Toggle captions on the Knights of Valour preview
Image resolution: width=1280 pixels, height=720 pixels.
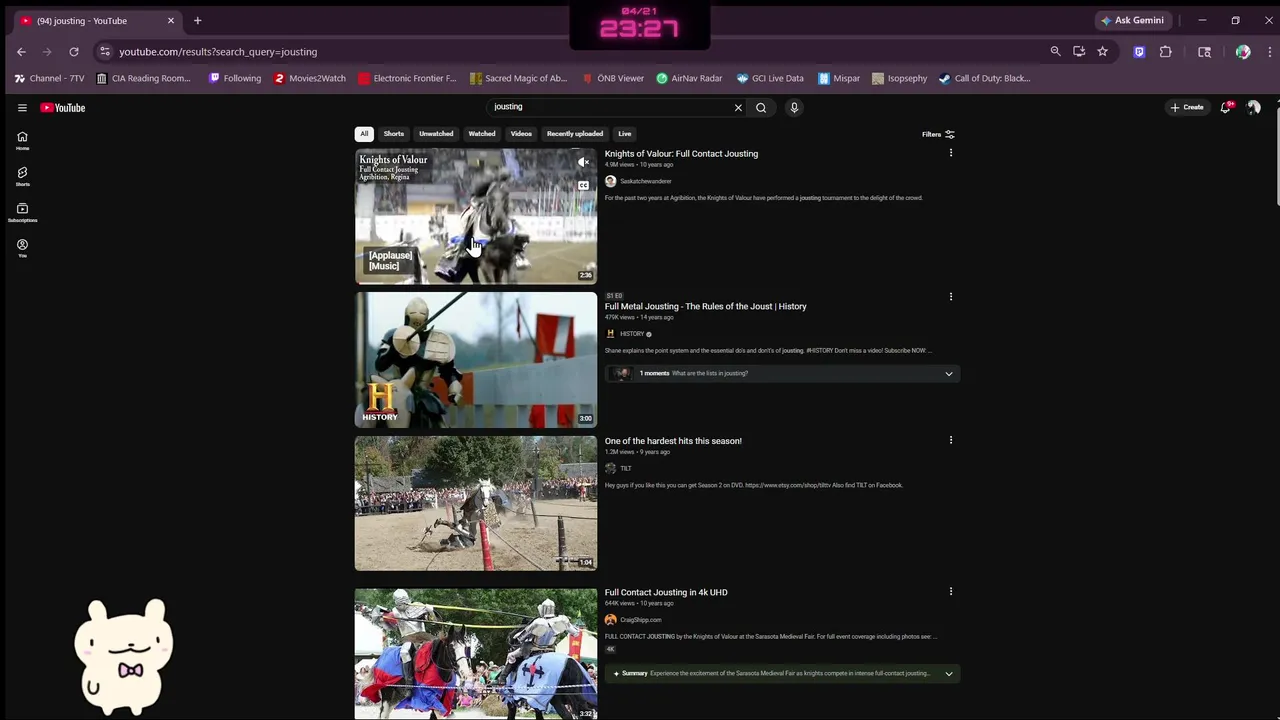point(584,186)
